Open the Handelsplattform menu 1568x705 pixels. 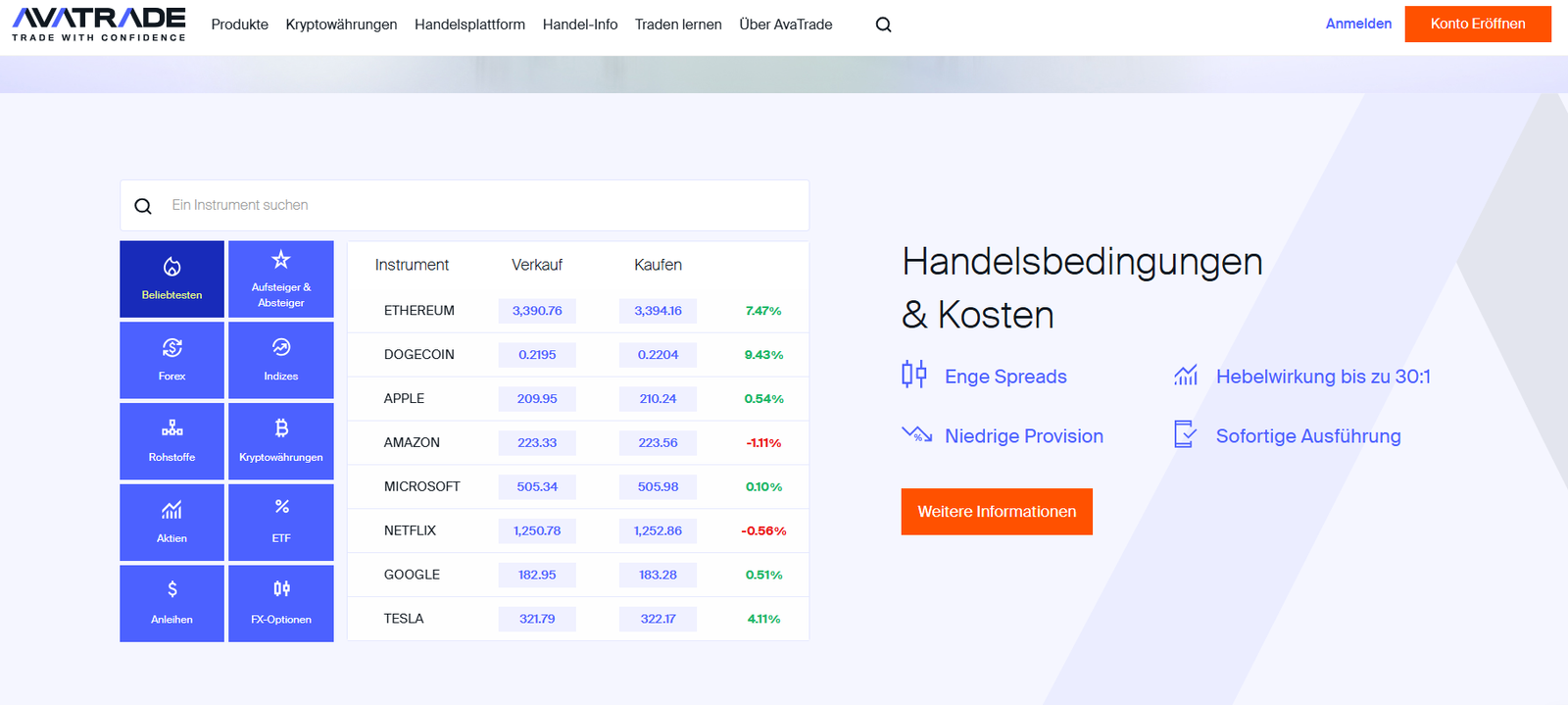point(469,25)
